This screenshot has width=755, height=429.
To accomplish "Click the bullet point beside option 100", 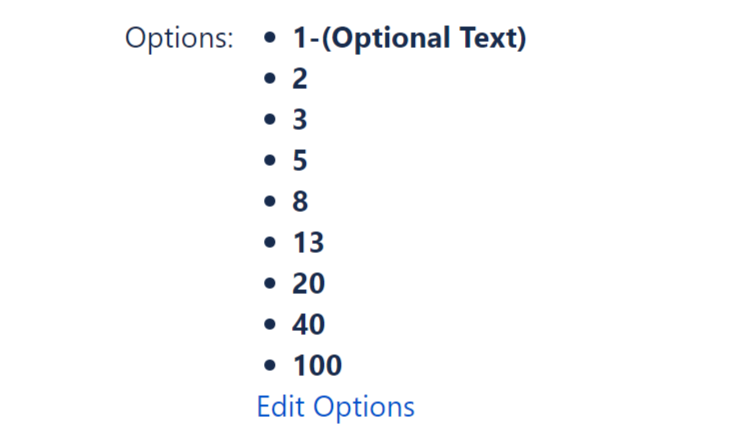I will point(269,366).
